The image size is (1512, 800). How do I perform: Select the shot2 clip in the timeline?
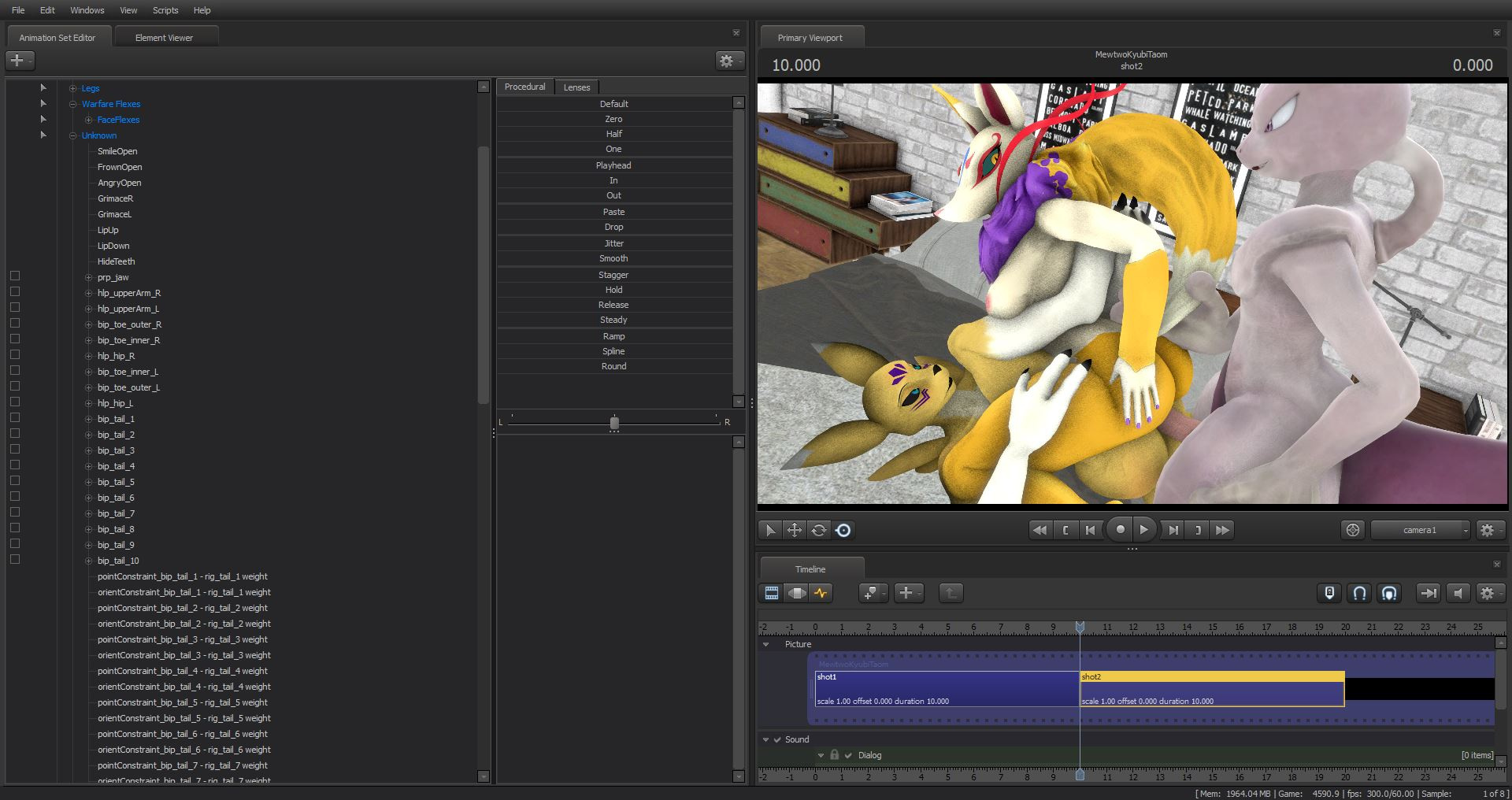point(1212,688)
